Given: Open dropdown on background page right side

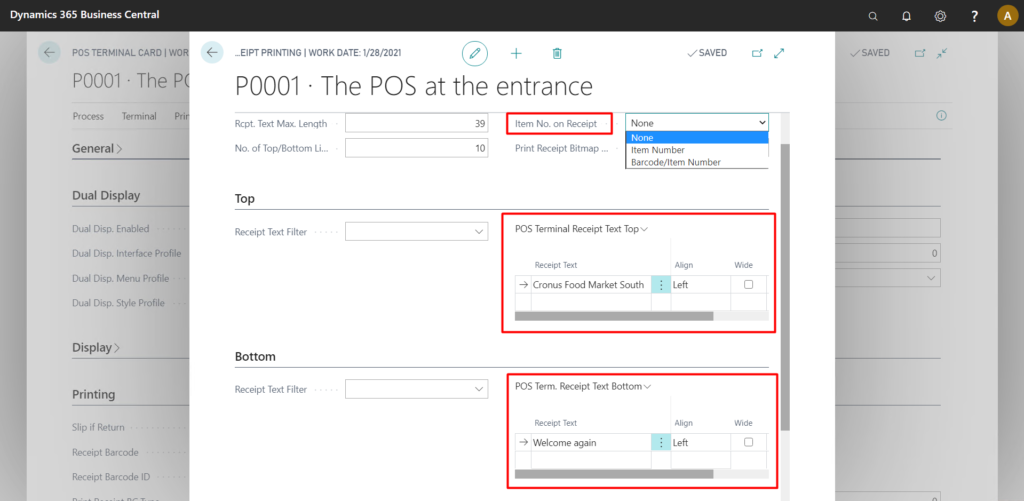Looking at the screenshot, I should pos(931,278).
